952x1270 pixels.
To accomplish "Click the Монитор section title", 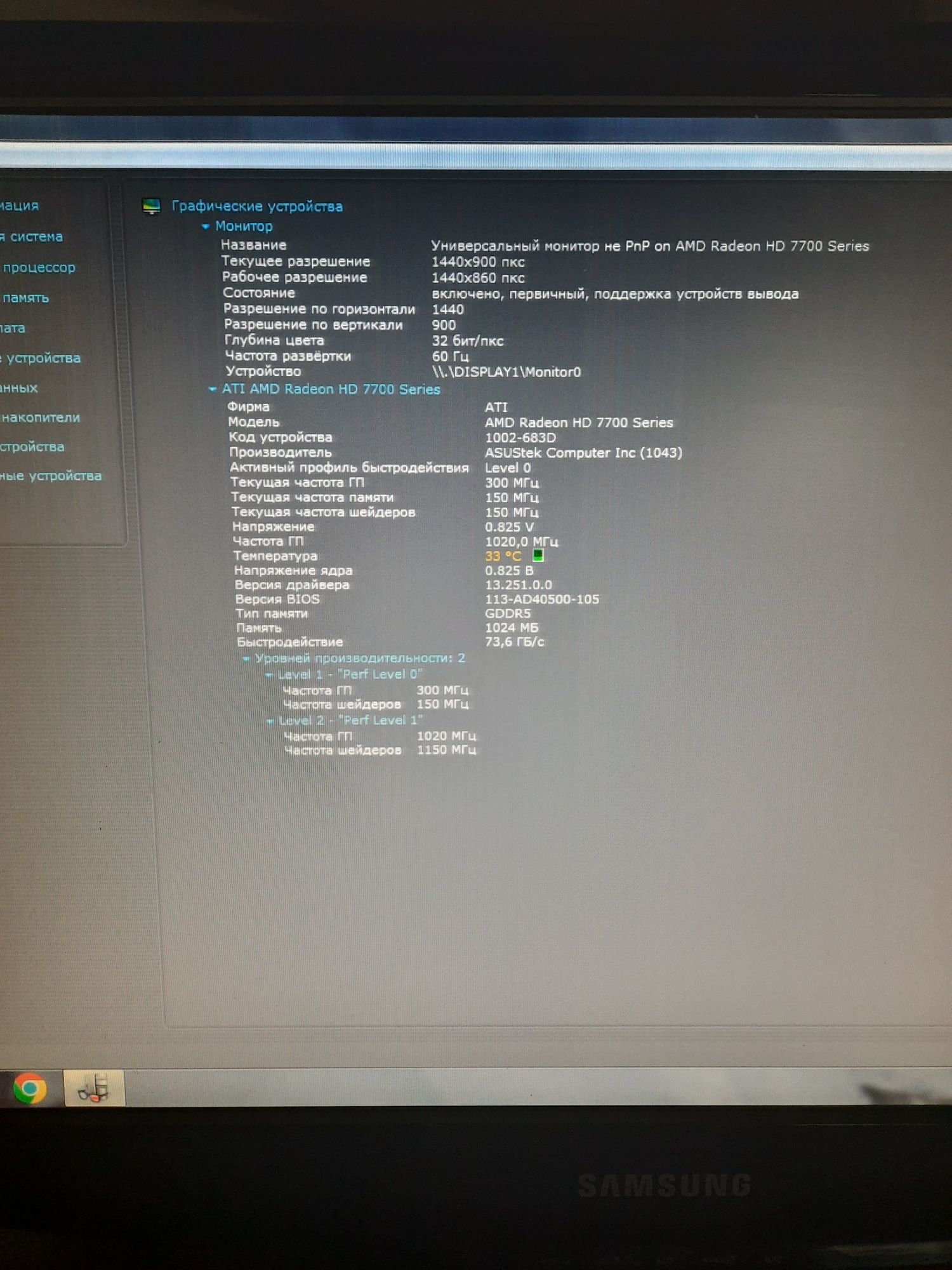I will [x=244, y=226].
